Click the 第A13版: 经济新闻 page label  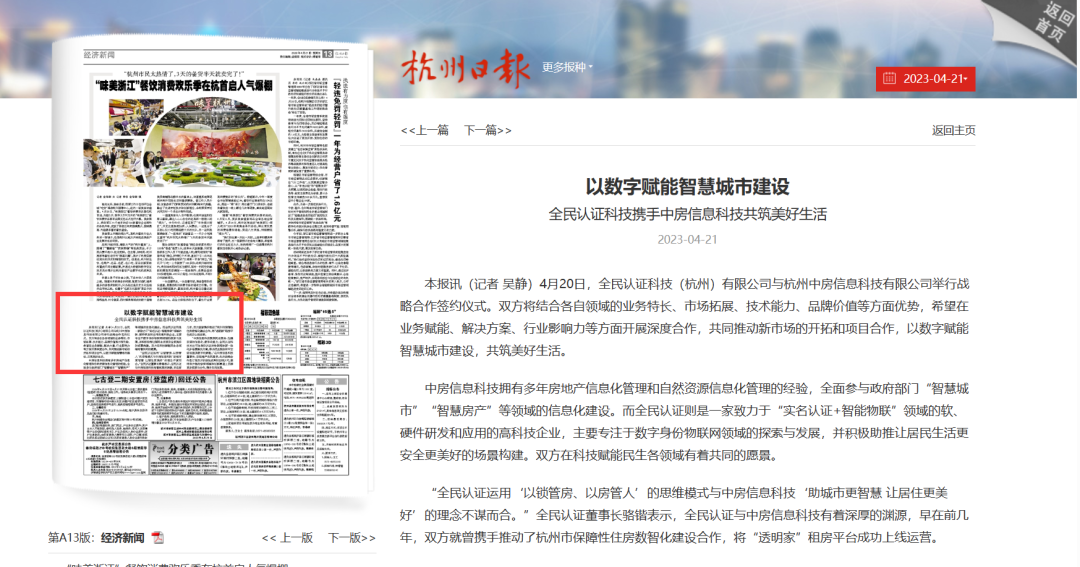point(96,538)
